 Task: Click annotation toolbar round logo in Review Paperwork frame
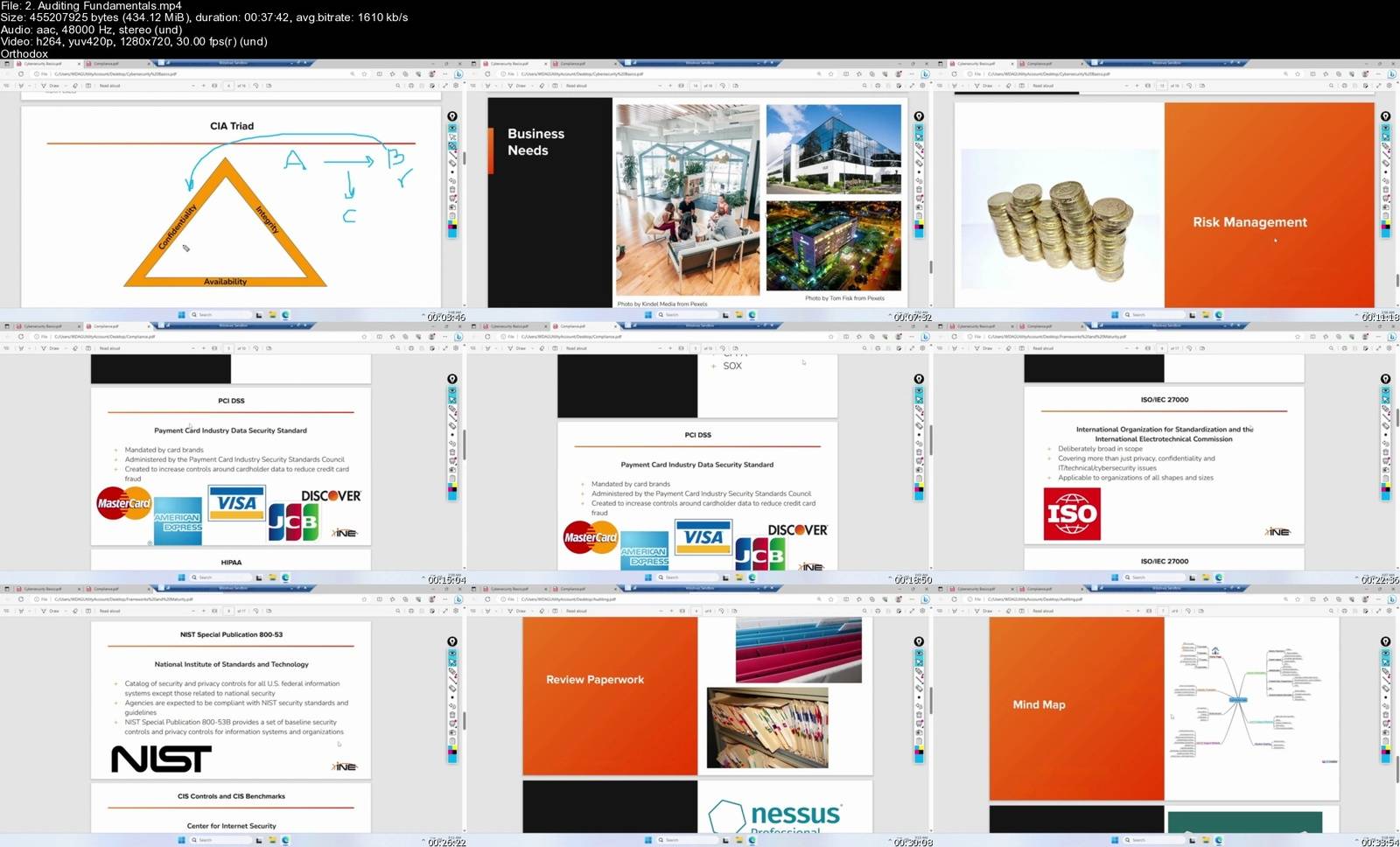pyautogui.click(x=919, y=641)
